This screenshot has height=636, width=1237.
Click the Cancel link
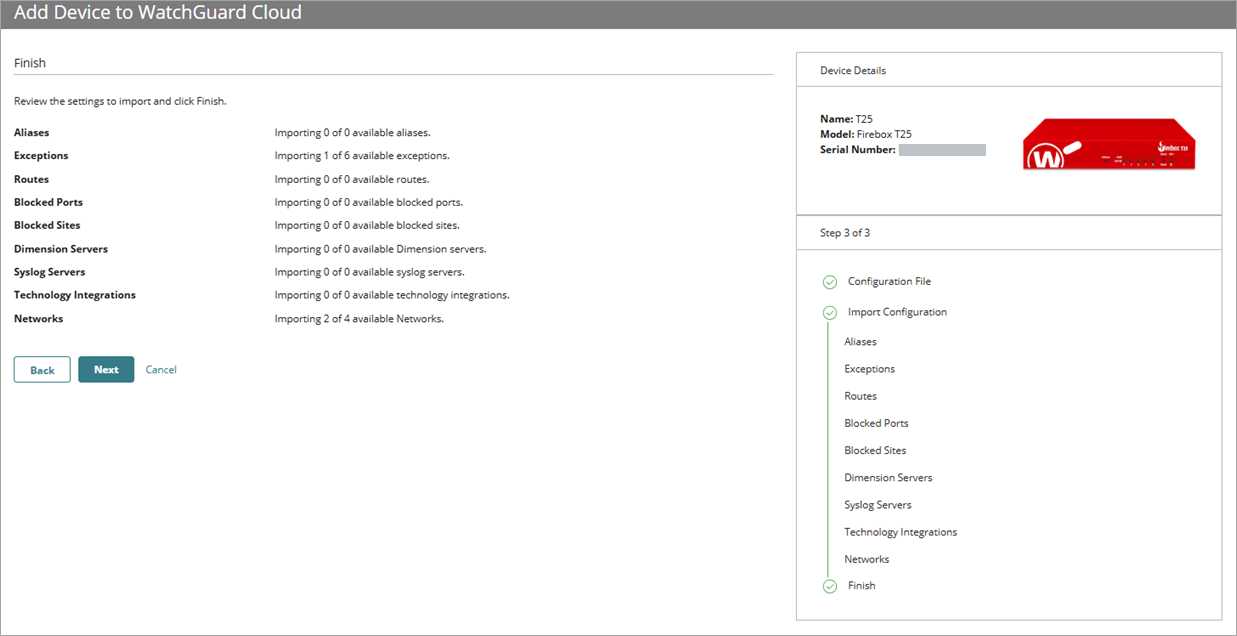point(161,369)
